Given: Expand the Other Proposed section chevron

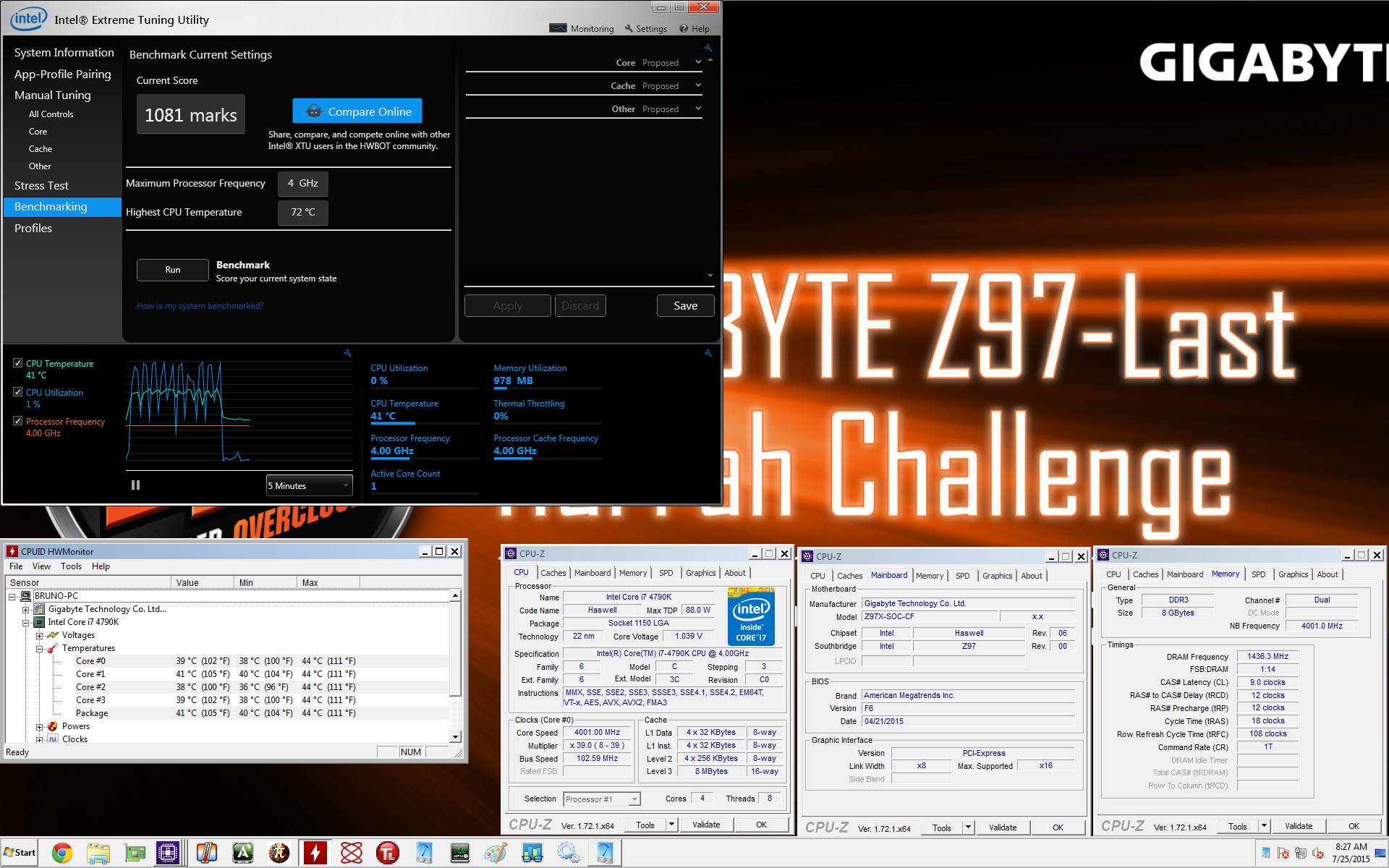Looking at the screenshot, I should point(698,109).
